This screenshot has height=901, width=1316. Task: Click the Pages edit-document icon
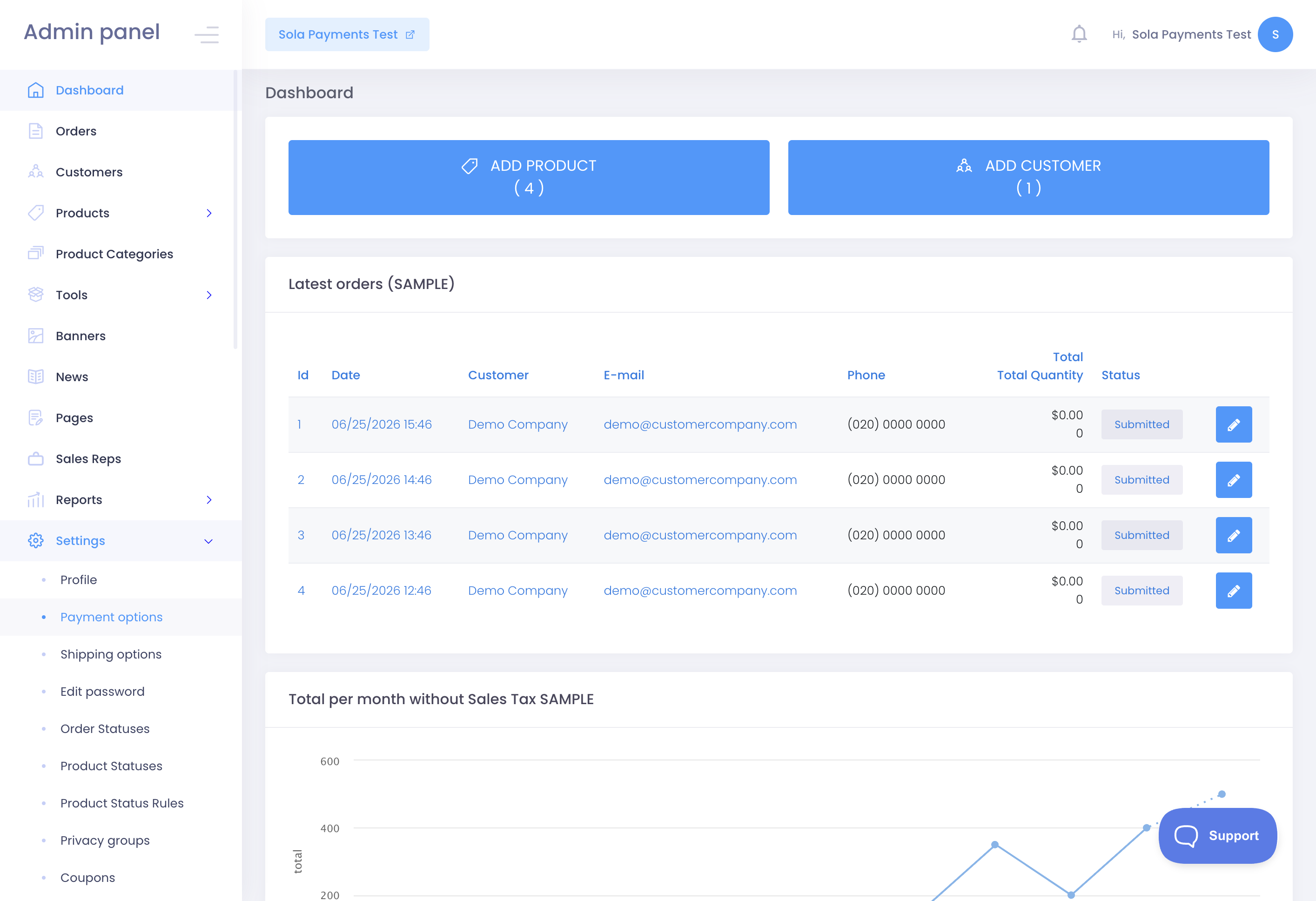[36, 418]
